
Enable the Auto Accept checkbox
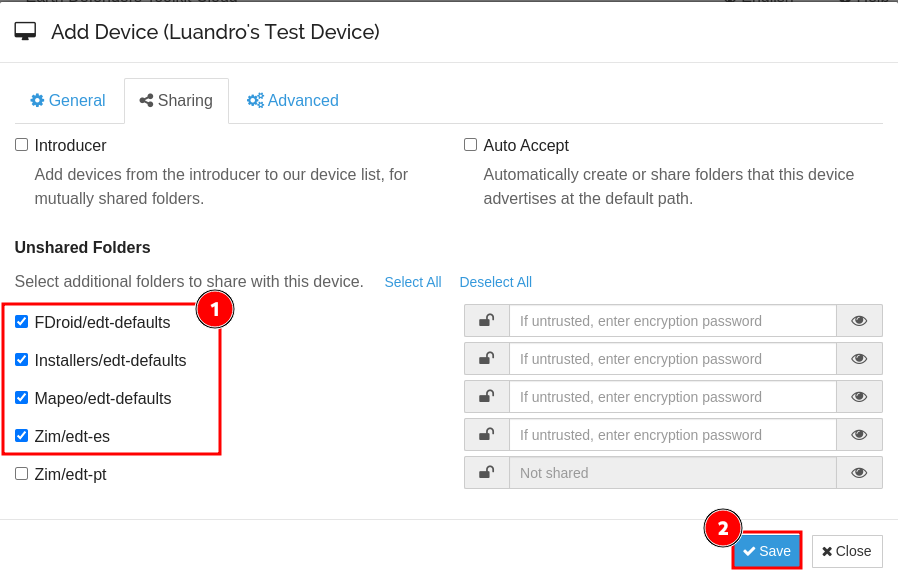(x=471, y=145)
